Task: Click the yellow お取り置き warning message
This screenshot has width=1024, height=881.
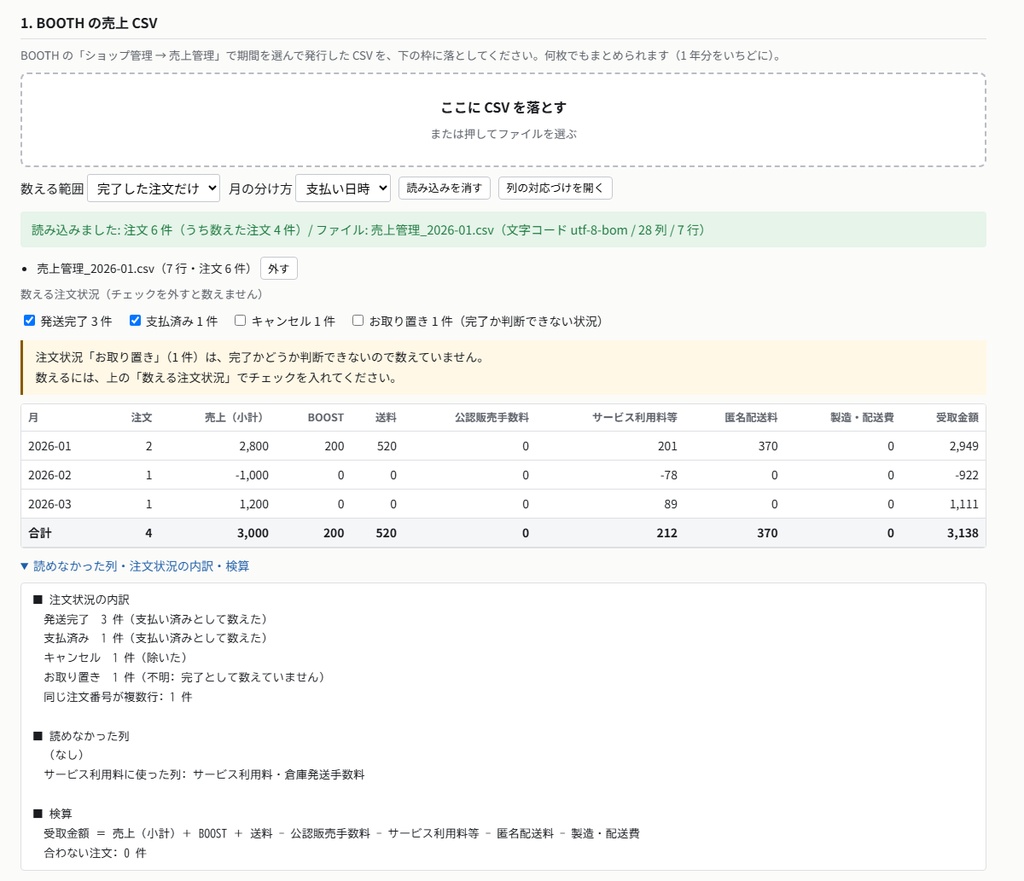Action: click(503, 368)
